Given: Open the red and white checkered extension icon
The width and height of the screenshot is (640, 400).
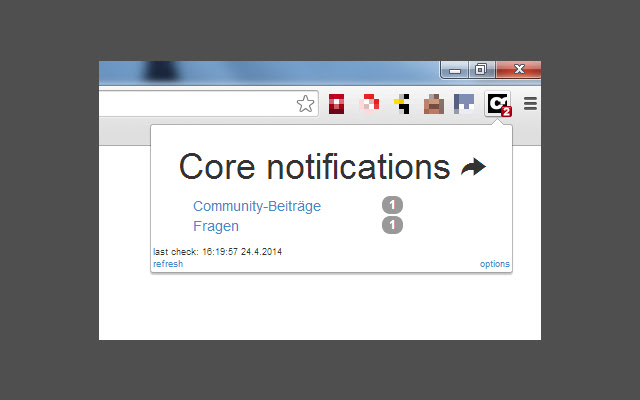Looking at the screenshot, I should [369, 104].
